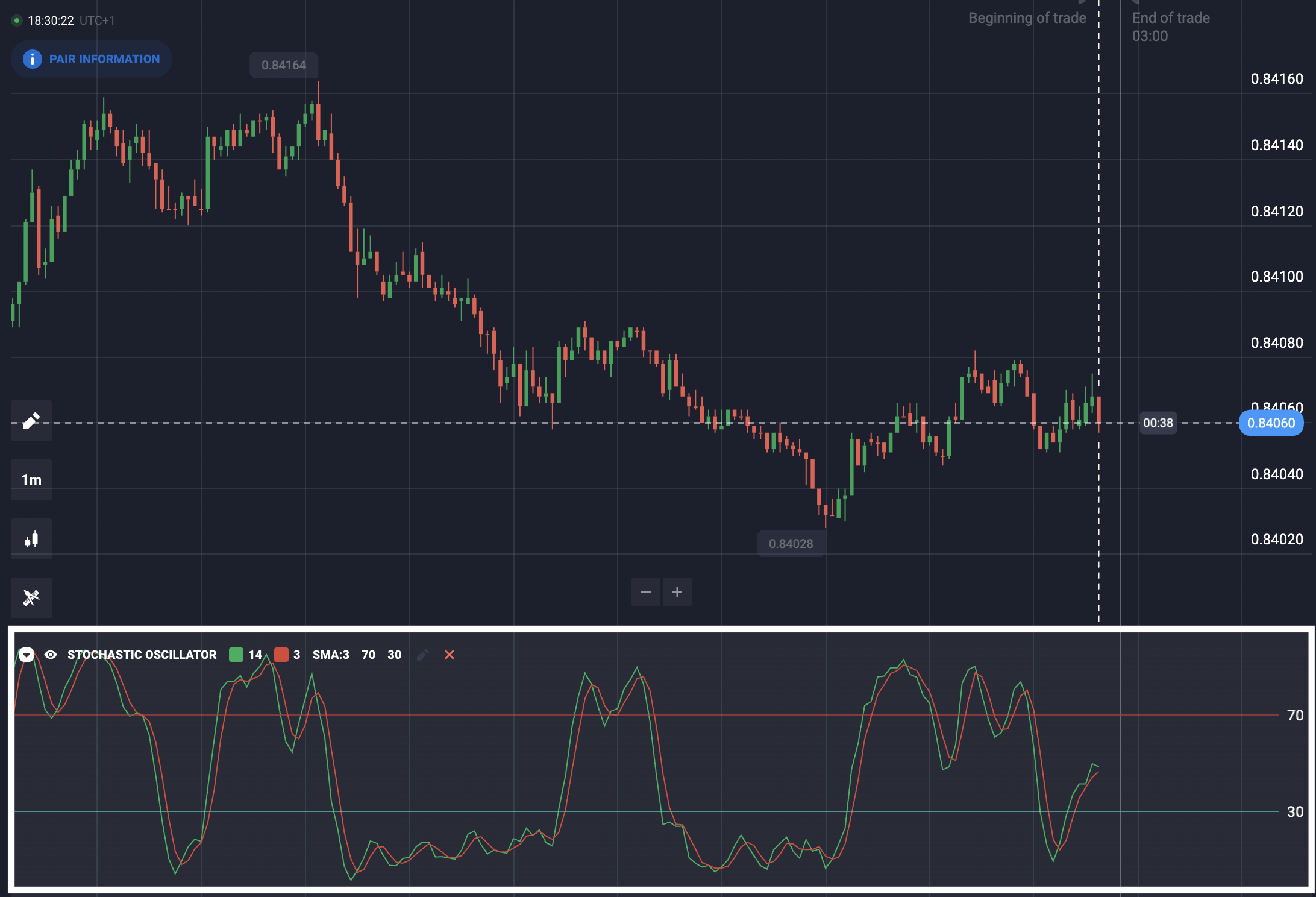Viewport: 1316px width, 897px height.
Task: Click the %K period value 14
Action: point(255,655)
